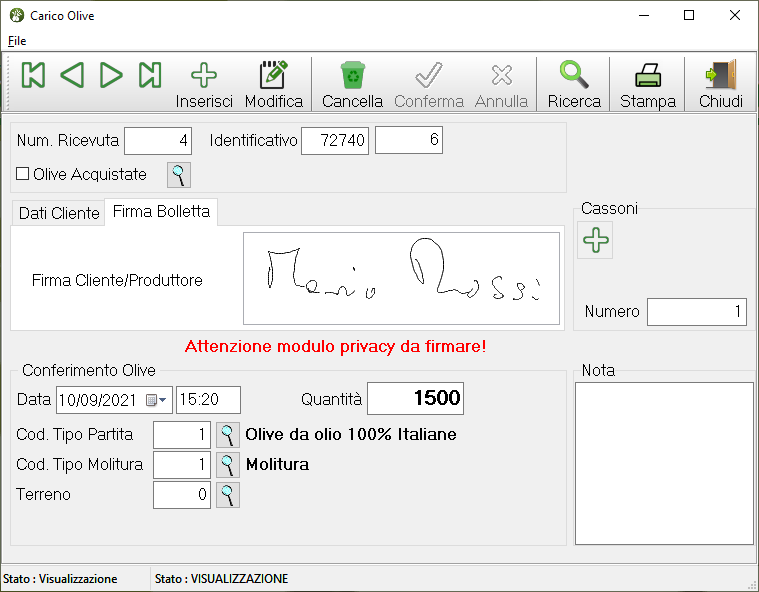
Task: Click the Identificativo field showing 6
Action: [x=409, y=140]
